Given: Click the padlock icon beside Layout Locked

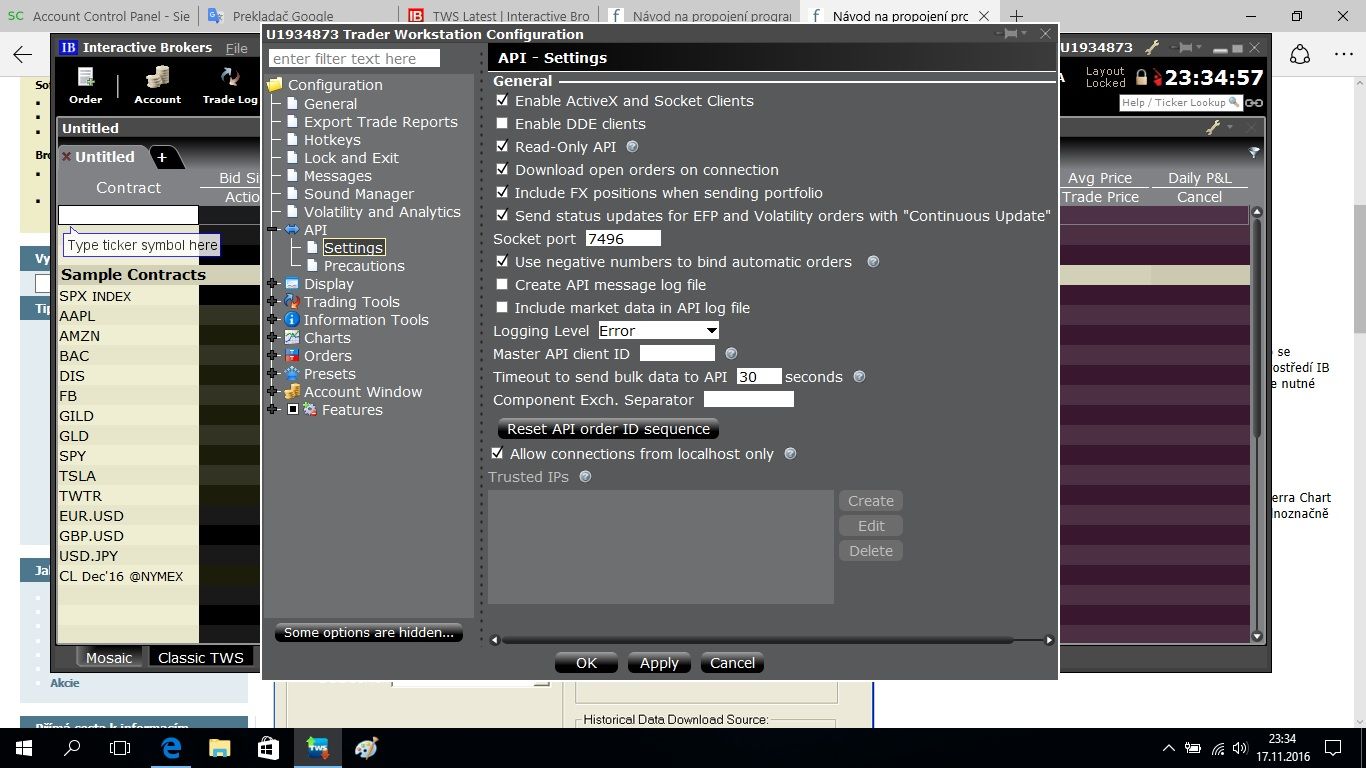Looking at the screenshot, I should pyautogui.click(x=1141, y=78).
